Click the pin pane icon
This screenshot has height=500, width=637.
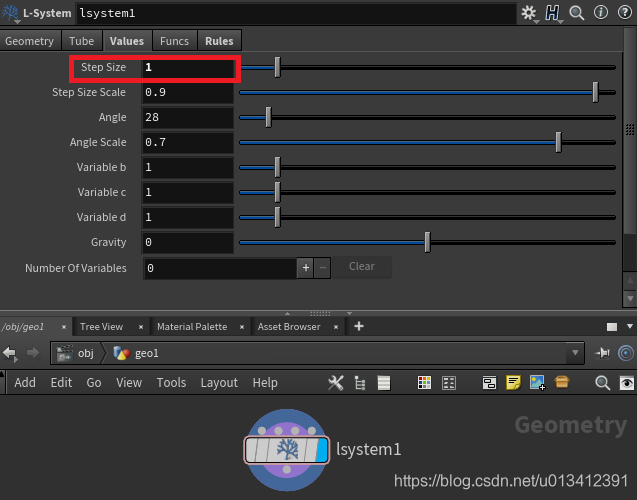(602, 353)
